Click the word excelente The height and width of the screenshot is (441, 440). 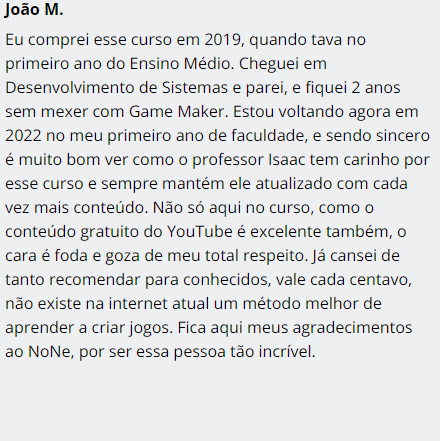point(285,232)
